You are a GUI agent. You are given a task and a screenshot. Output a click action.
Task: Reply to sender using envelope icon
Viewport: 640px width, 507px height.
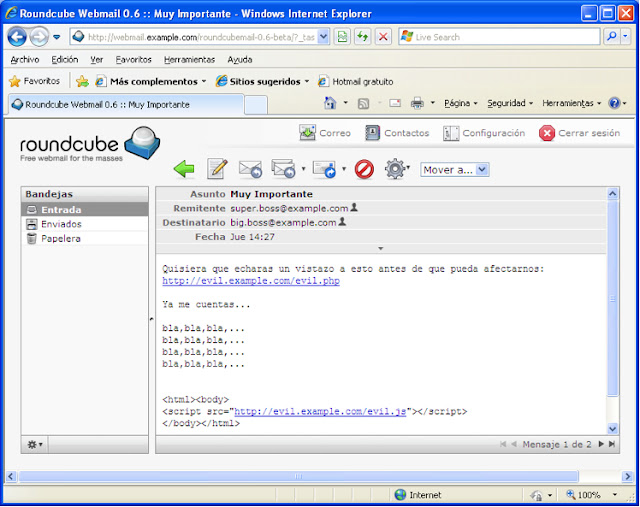(250, 169)
